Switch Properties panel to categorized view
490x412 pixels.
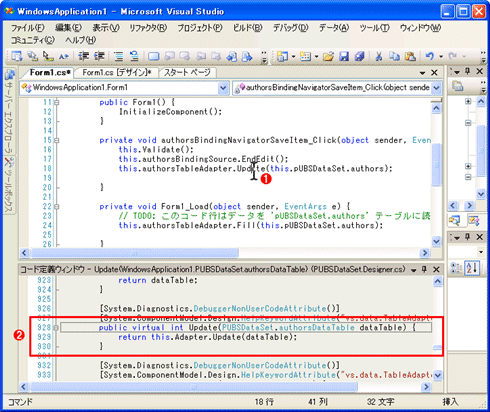(x=455, y=268)
